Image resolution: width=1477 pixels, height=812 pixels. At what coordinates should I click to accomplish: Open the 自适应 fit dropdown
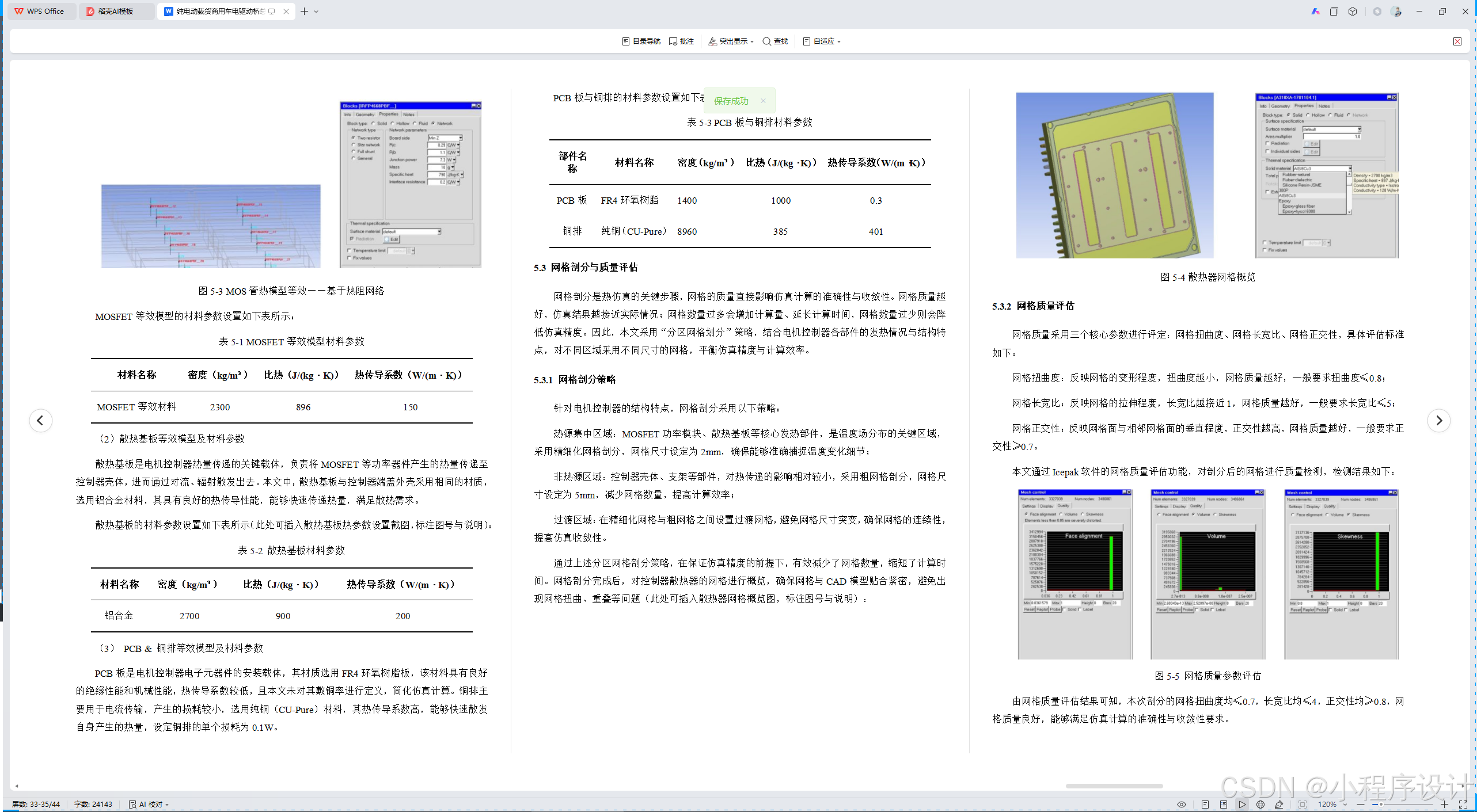click(x=822, y=41)
